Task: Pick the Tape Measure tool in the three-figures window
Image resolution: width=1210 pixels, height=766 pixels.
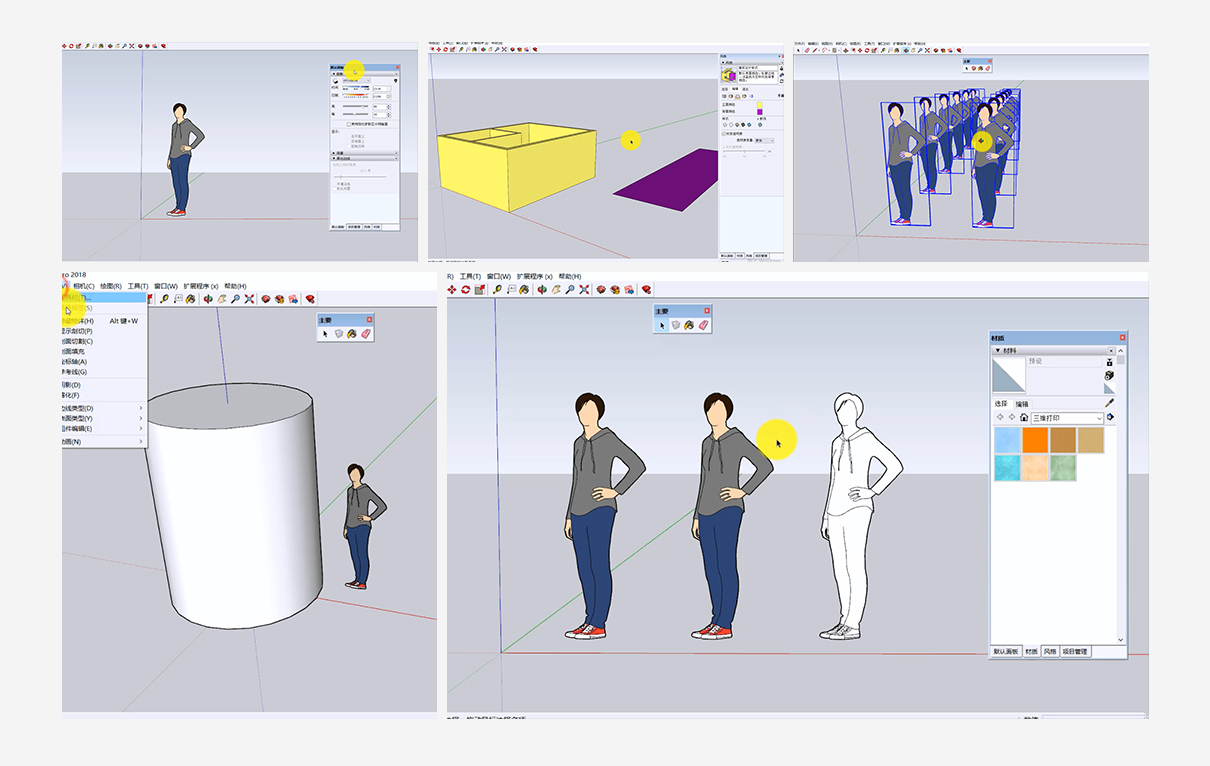Action: pos(497,290)
